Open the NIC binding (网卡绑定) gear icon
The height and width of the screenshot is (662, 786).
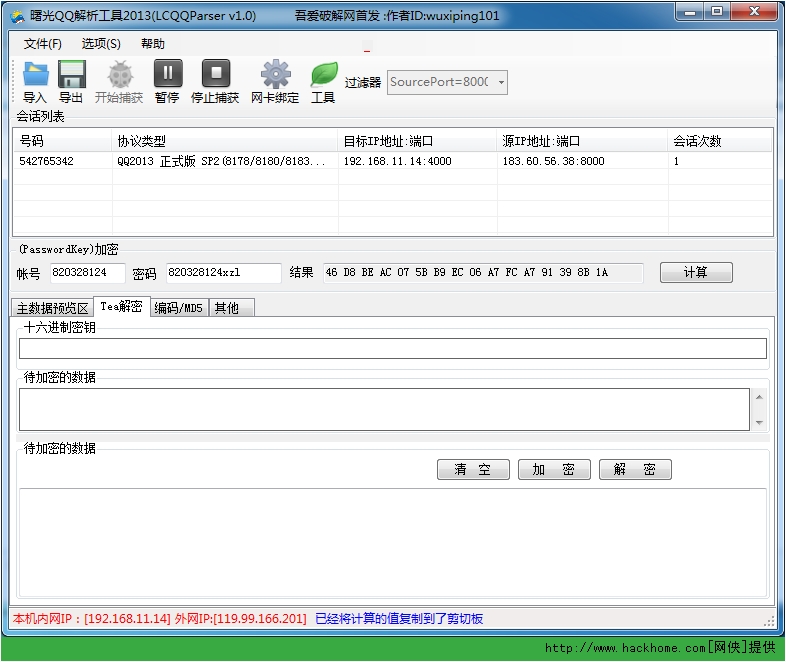[x=275, y=75]
